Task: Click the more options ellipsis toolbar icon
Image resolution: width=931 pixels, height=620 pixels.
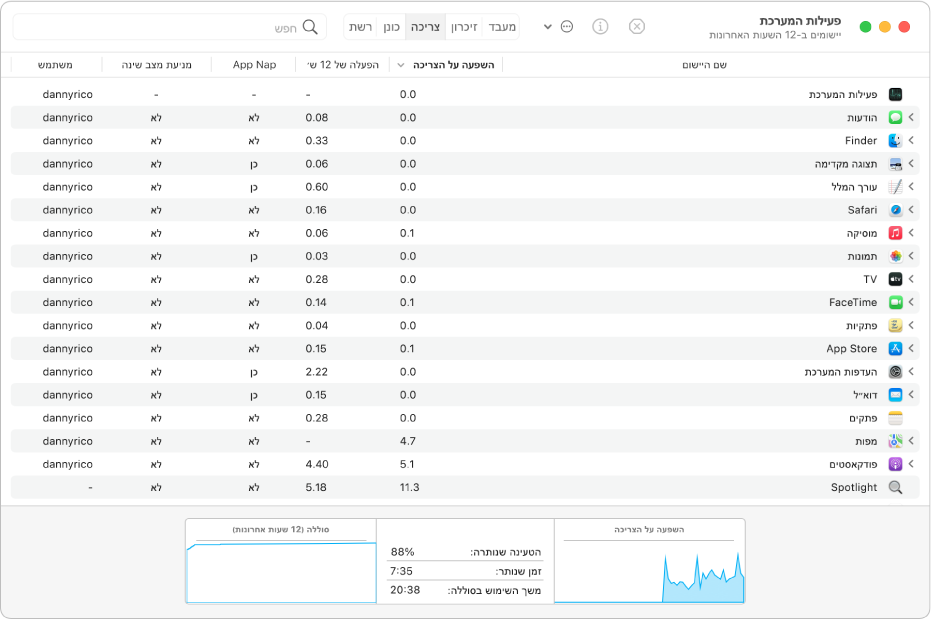Action: tap(567, 27)
